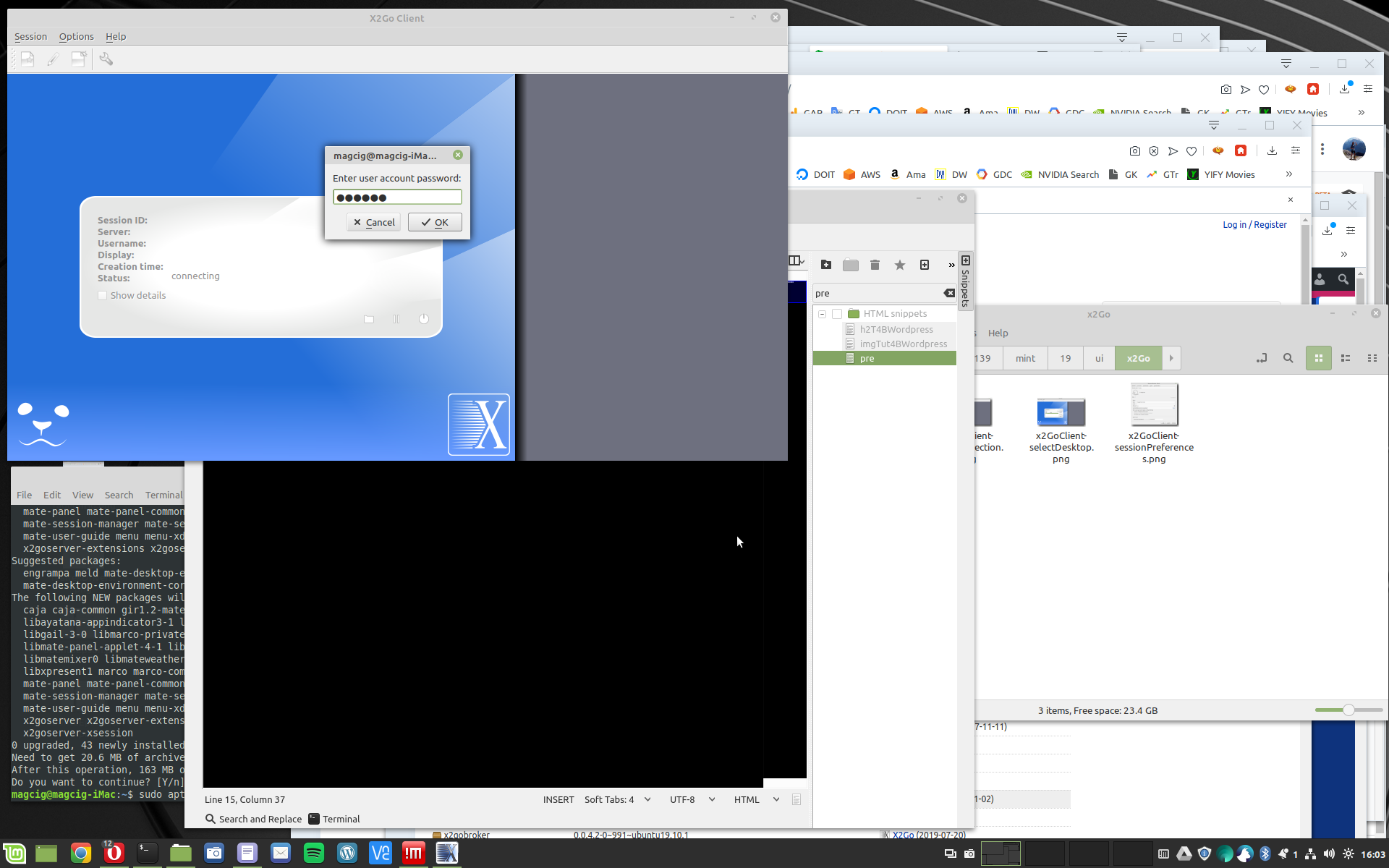This screenshot has width=1389, height=868.
Task: Open the Help menu in X2Go Client
Action: (116, 36)
